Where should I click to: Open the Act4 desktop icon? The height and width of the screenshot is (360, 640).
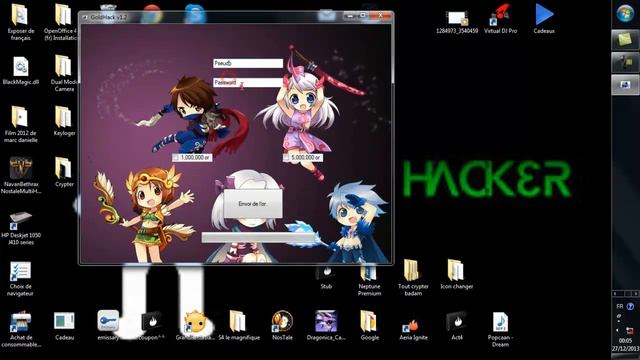pos(457,322)
